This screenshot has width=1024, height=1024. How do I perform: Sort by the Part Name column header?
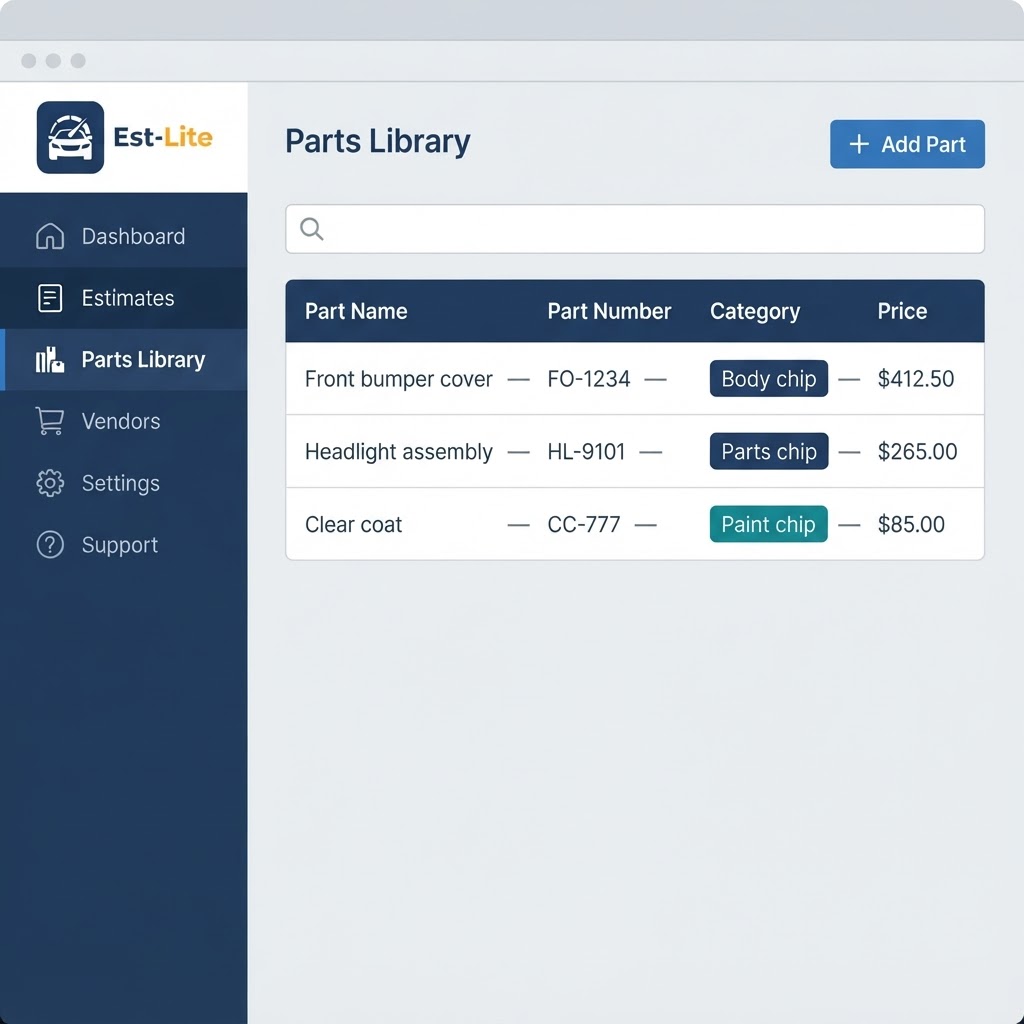pos(356,312)
